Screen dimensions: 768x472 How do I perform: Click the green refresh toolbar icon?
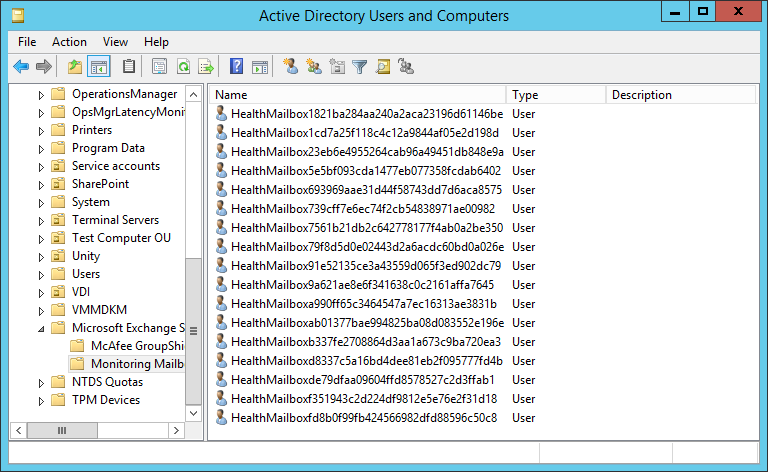tap(183, 67)
